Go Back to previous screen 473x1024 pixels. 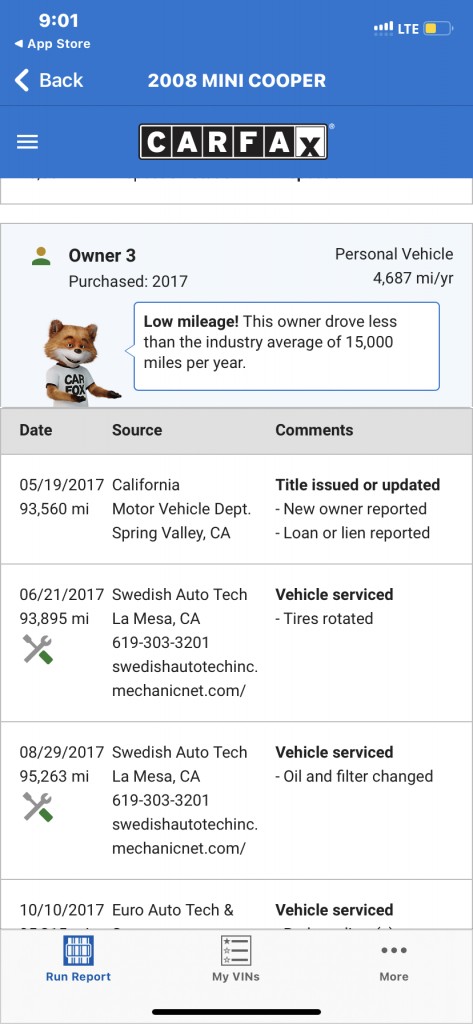(49, 80)
